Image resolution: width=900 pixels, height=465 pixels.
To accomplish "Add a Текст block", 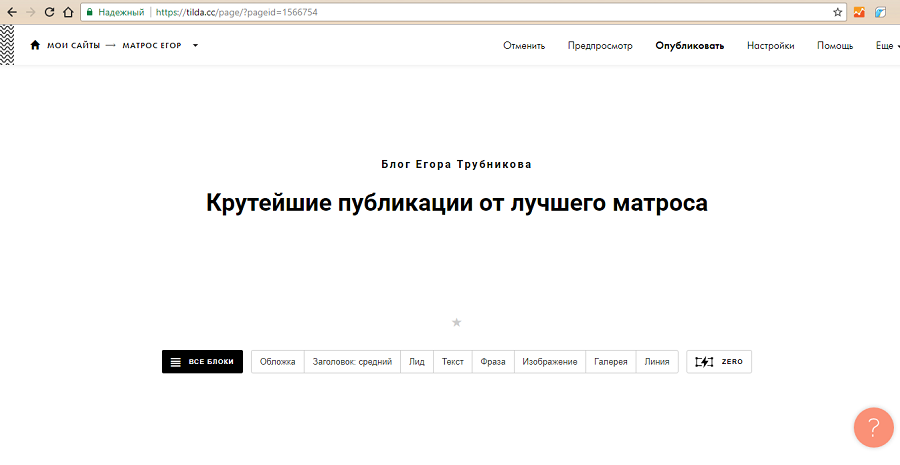I will 452,362.
